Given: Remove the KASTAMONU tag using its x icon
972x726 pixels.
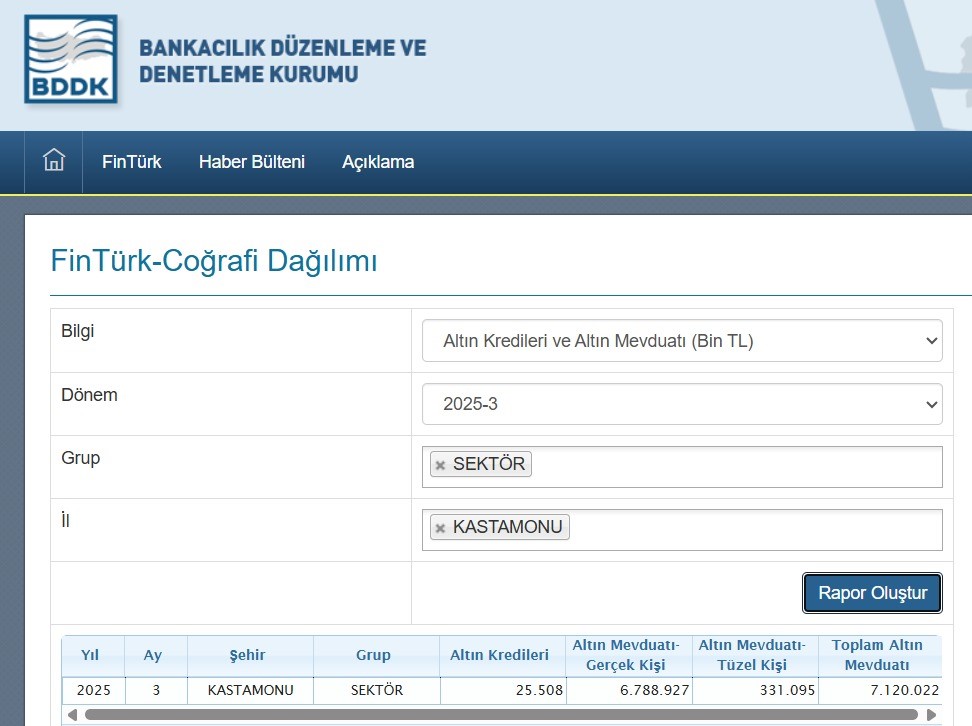Looking at the screenshot, I should tap(440, 526).
